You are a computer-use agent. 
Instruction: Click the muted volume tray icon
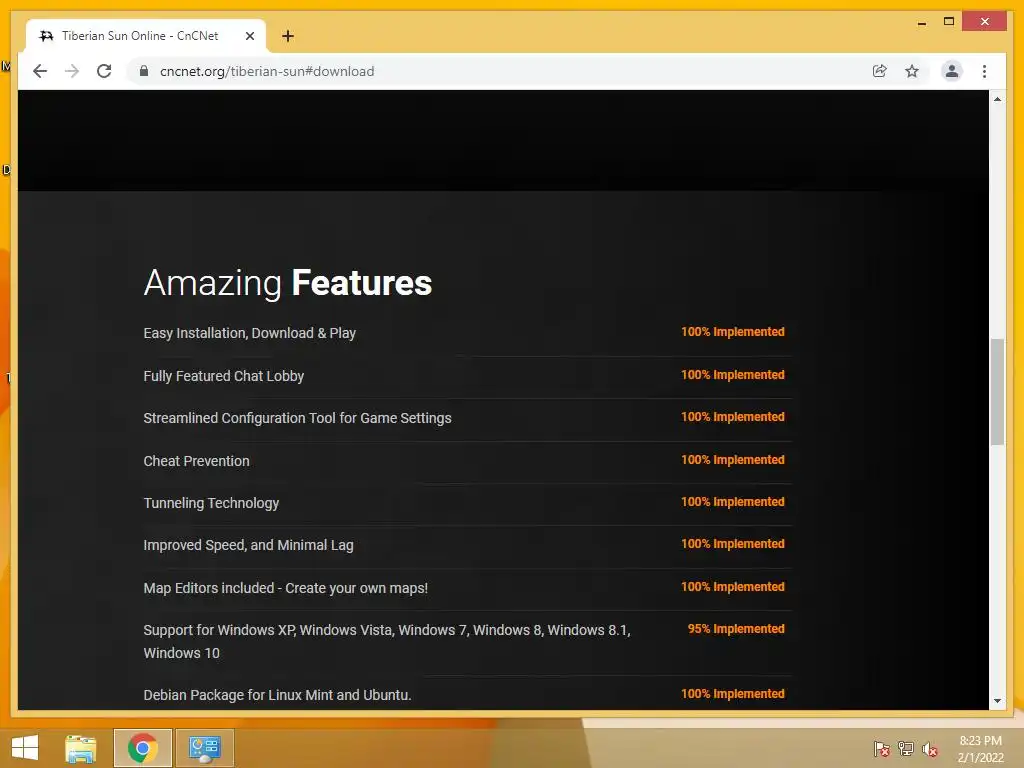(930, 749)
